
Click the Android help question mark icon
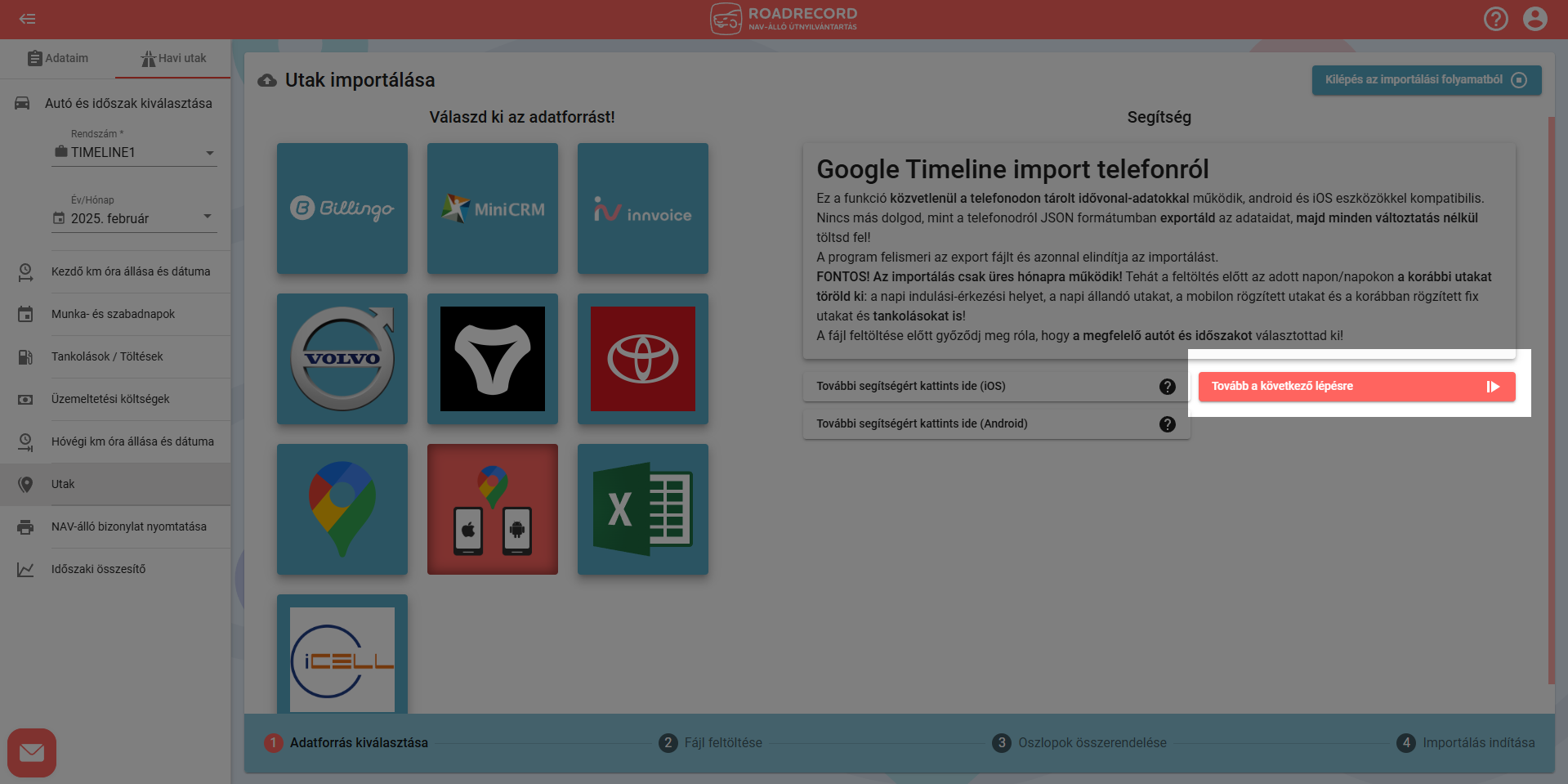(1168, 424)
